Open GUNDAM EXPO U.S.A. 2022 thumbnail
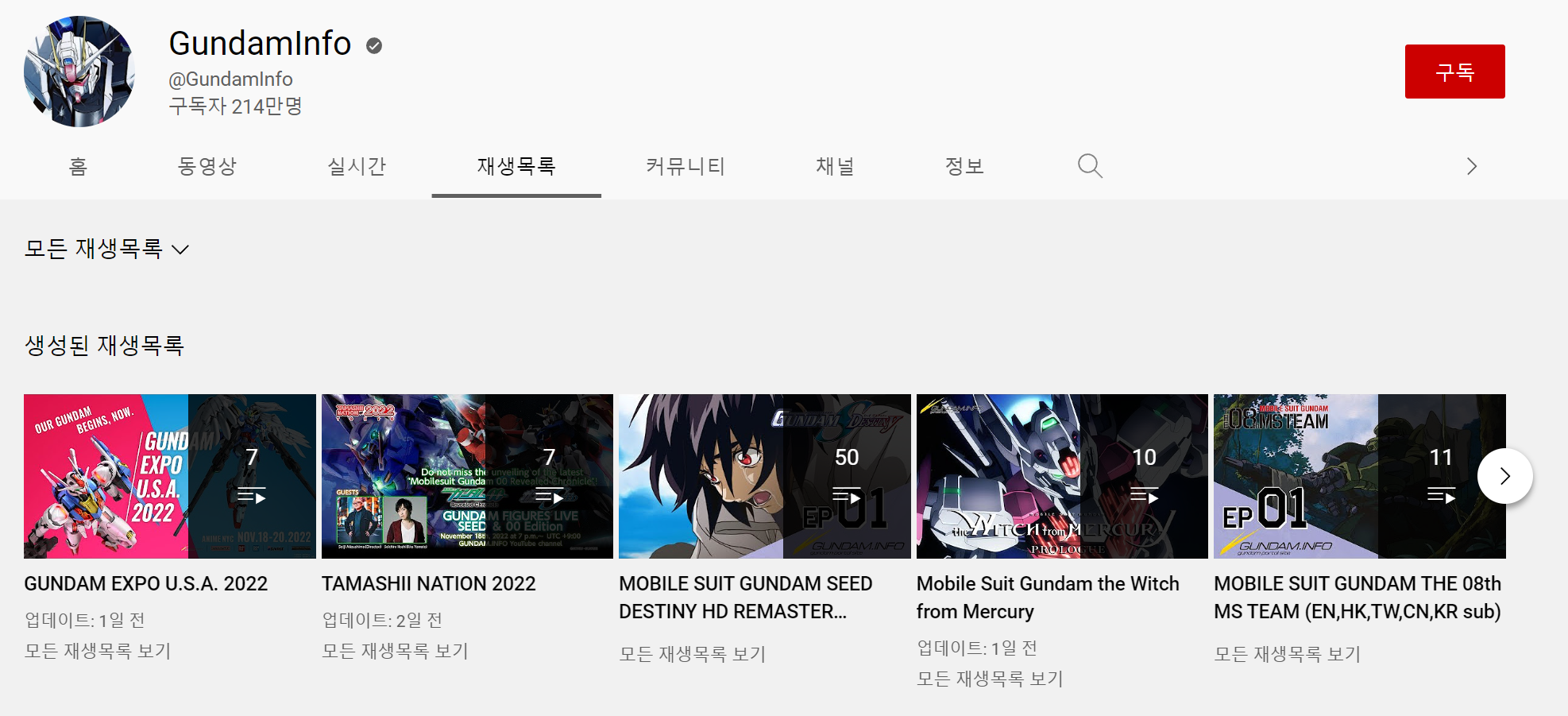Viewport: 1568px width, 716px height. pos(170,476)
